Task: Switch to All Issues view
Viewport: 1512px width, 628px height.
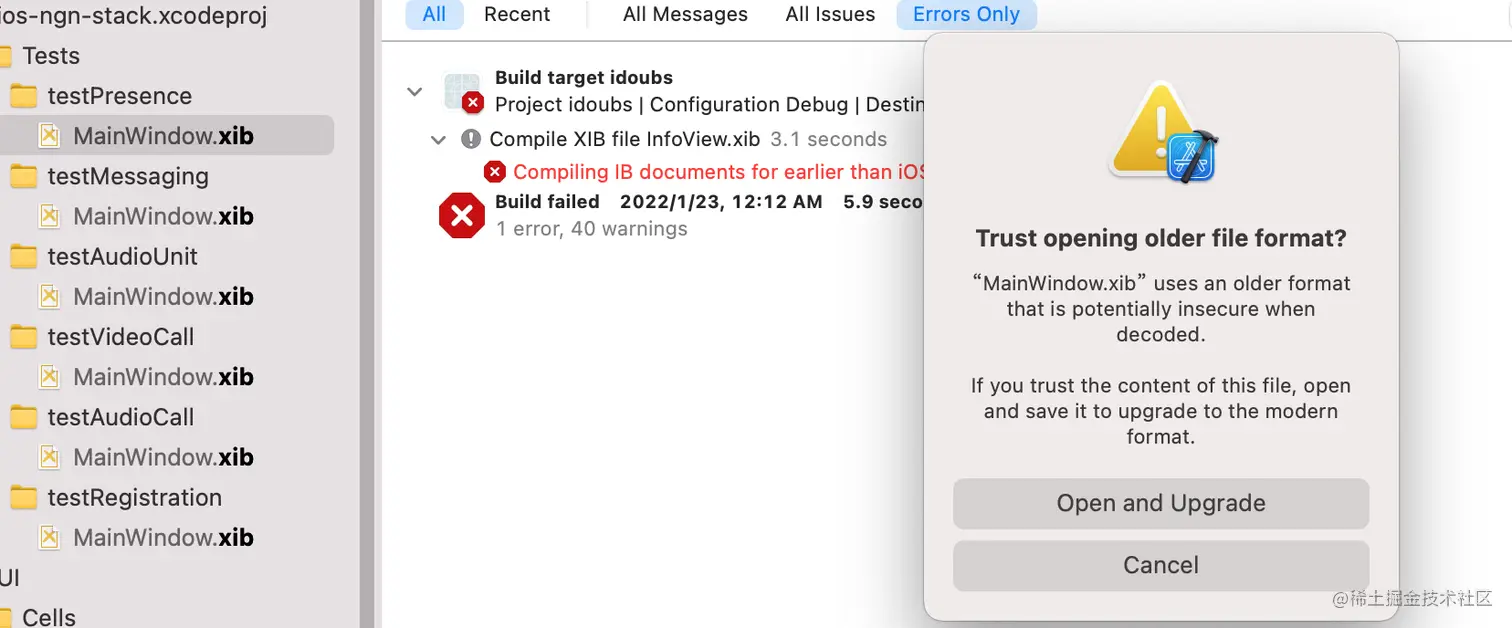Action: [x=830, y=14]
